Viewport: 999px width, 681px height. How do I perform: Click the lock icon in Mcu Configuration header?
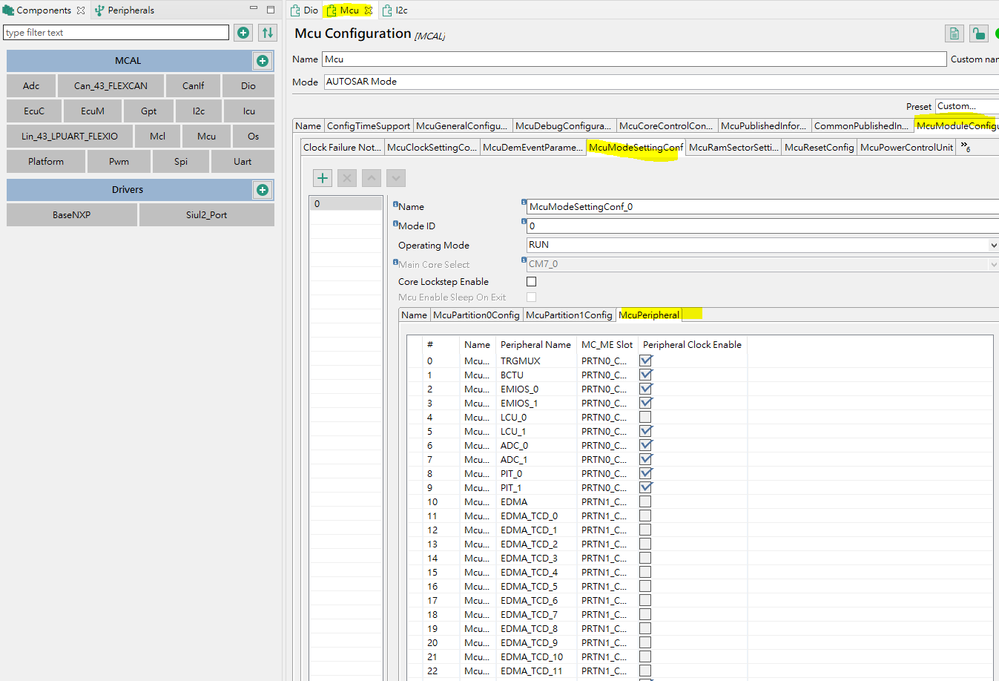pos(979,34)
